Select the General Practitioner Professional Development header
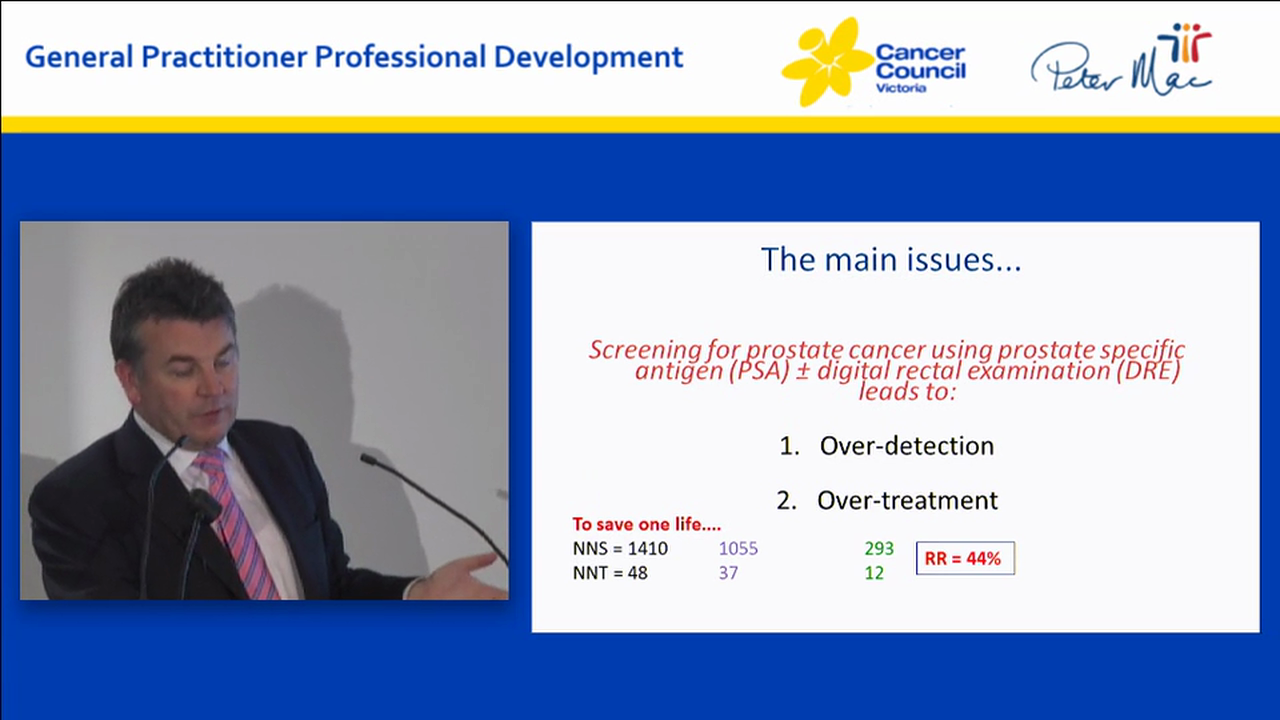 coord(352,57)
